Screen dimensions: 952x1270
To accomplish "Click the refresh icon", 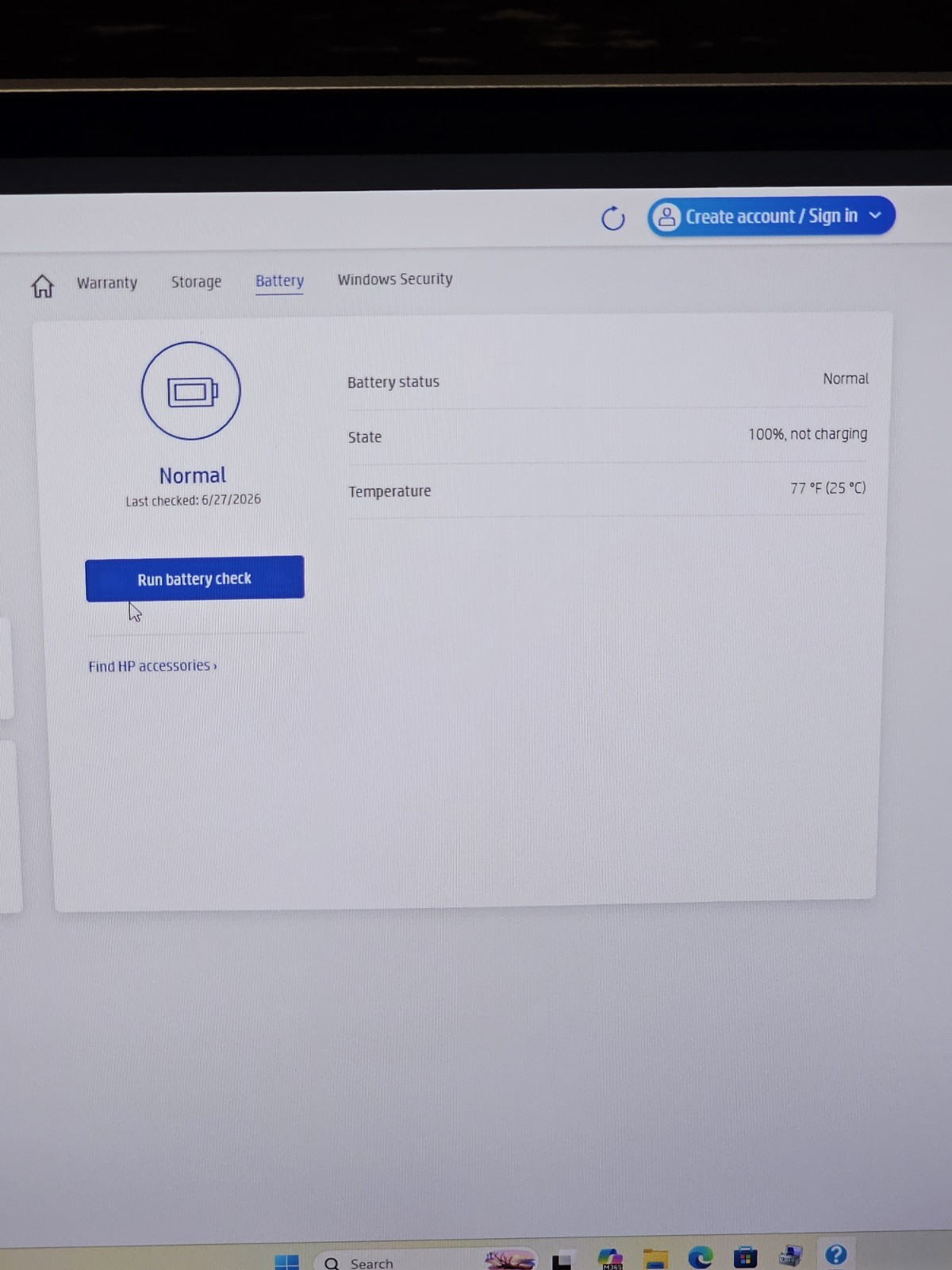I will (612, 218).
